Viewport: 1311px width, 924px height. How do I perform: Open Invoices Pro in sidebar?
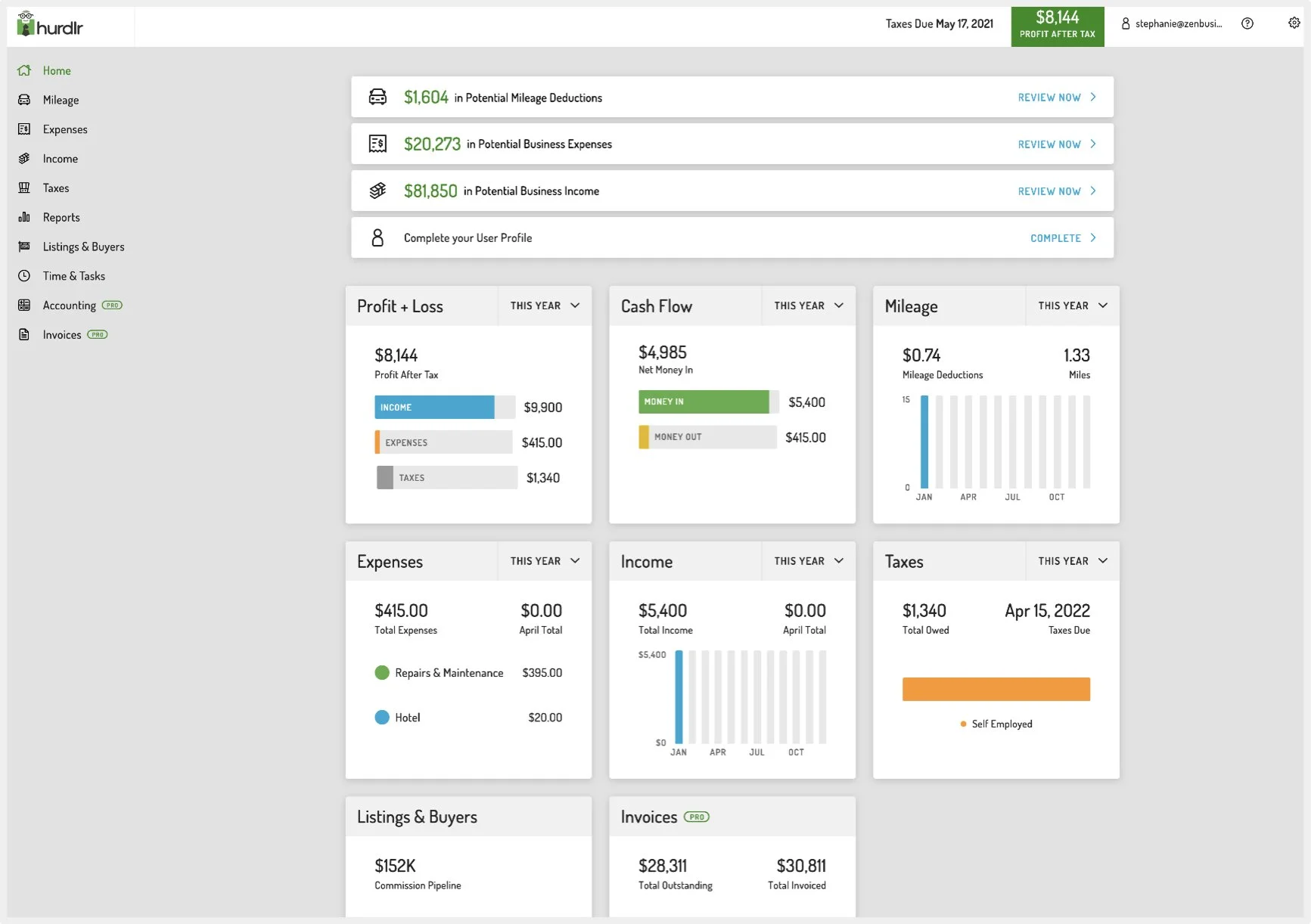(x=75, y=334)
